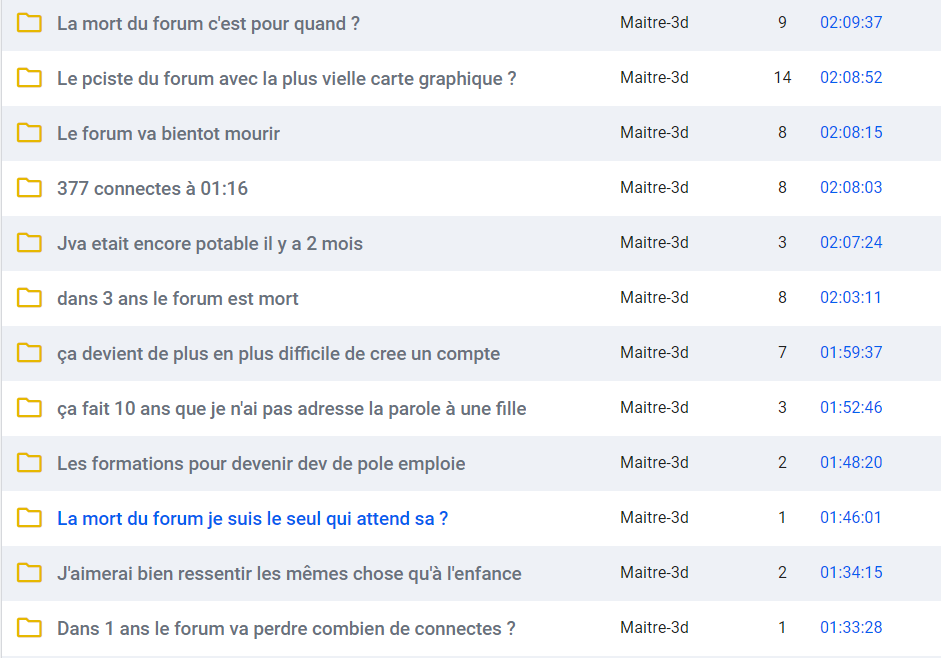
Task: Click folder icon beside 'La mort du forum c'est pour quand ?'
Action: [29, 23]
